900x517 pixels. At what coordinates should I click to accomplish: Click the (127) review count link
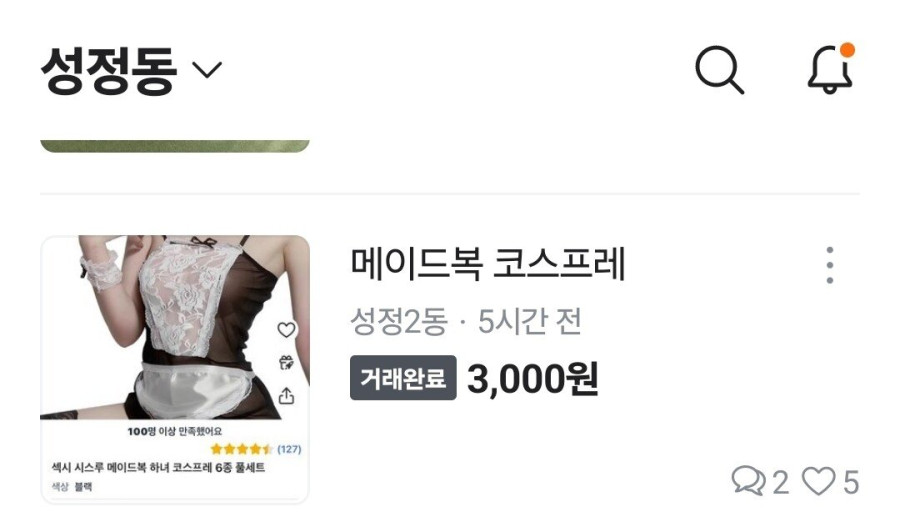click(289, 449)
